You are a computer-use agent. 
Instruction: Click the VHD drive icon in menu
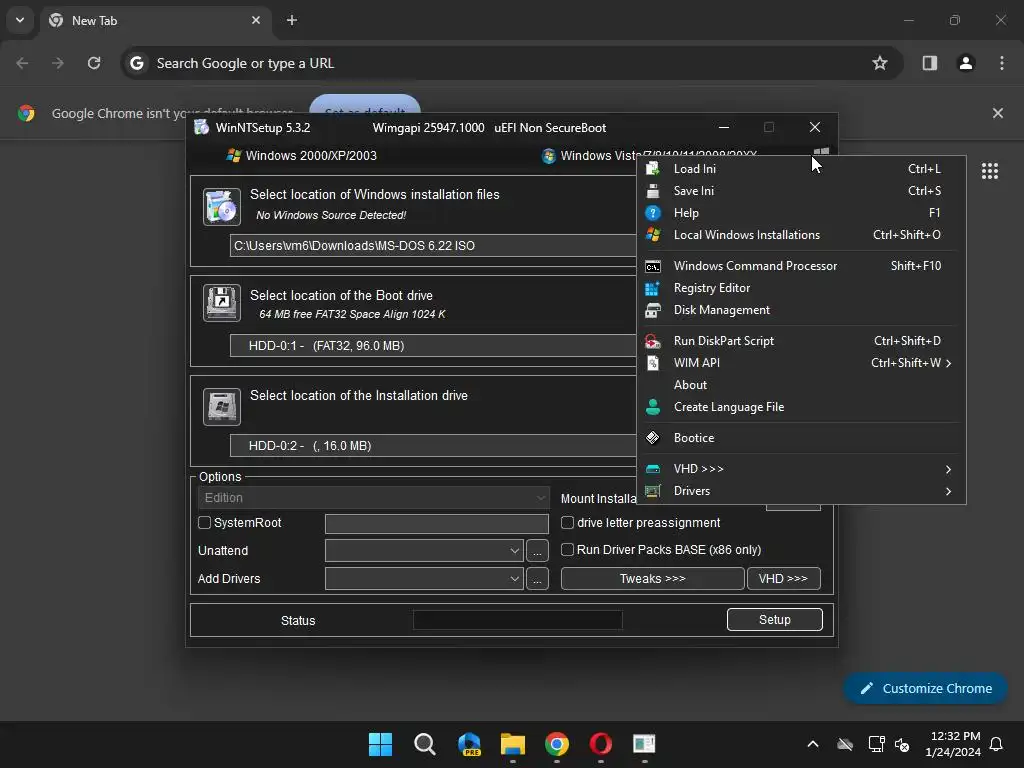pyautogui.click(x=652, y=469)
